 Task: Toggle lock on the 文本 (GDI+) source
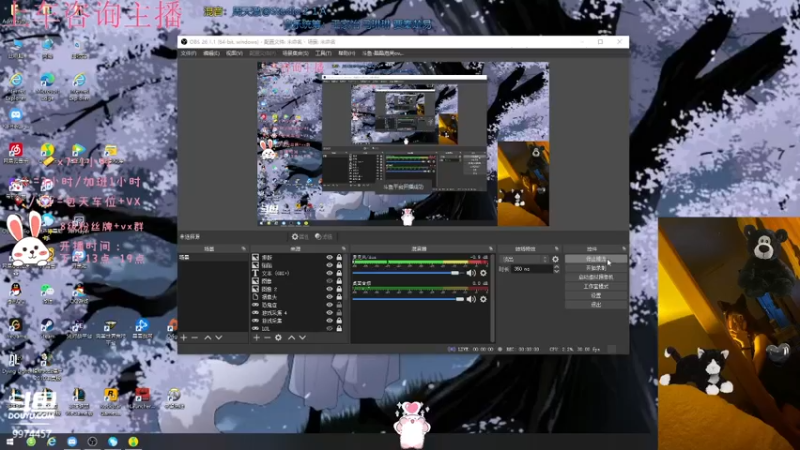tap(339, 273)
